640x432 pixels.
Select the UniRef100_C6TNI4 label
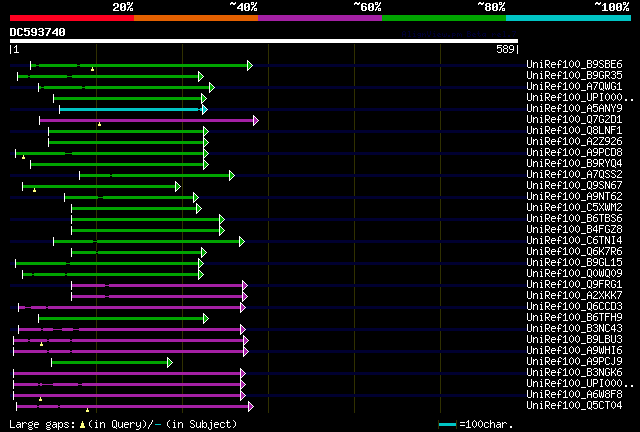tap(574, 240)
